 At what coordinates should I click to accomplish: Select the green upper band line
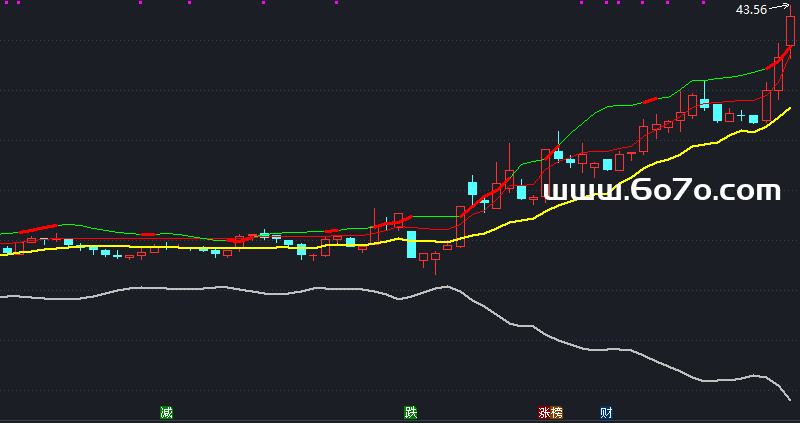(x=600, y=106)
